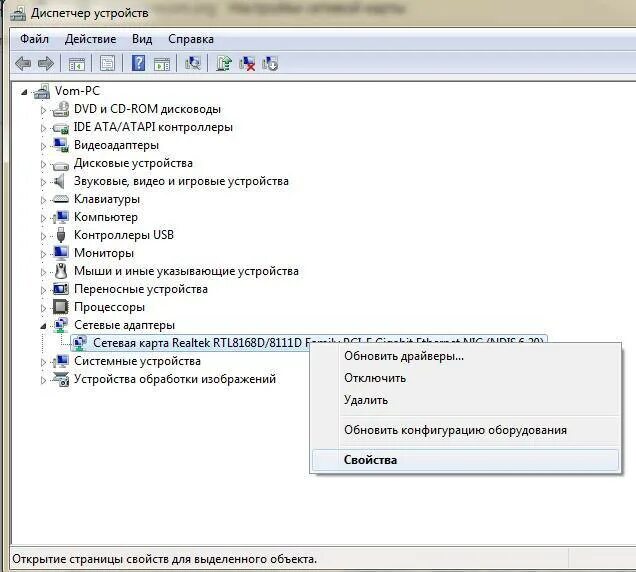This screenshot has height=572, width=636.
Task: Expand the Контроллеры USB node
Action: tap(43, 236)
